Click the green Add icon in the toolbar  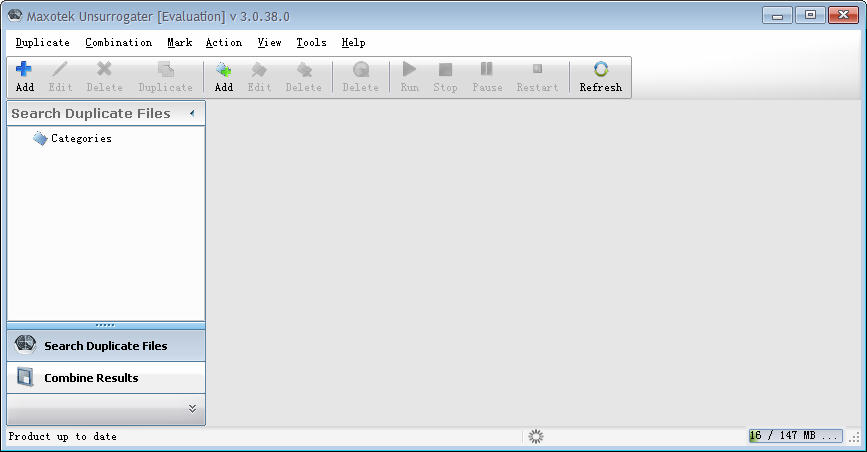[x=224, y=77]
